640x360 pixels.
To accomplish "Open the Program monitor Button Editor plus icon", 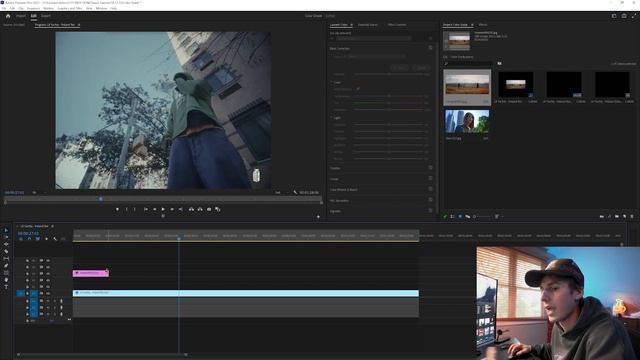I will point(318,217).
